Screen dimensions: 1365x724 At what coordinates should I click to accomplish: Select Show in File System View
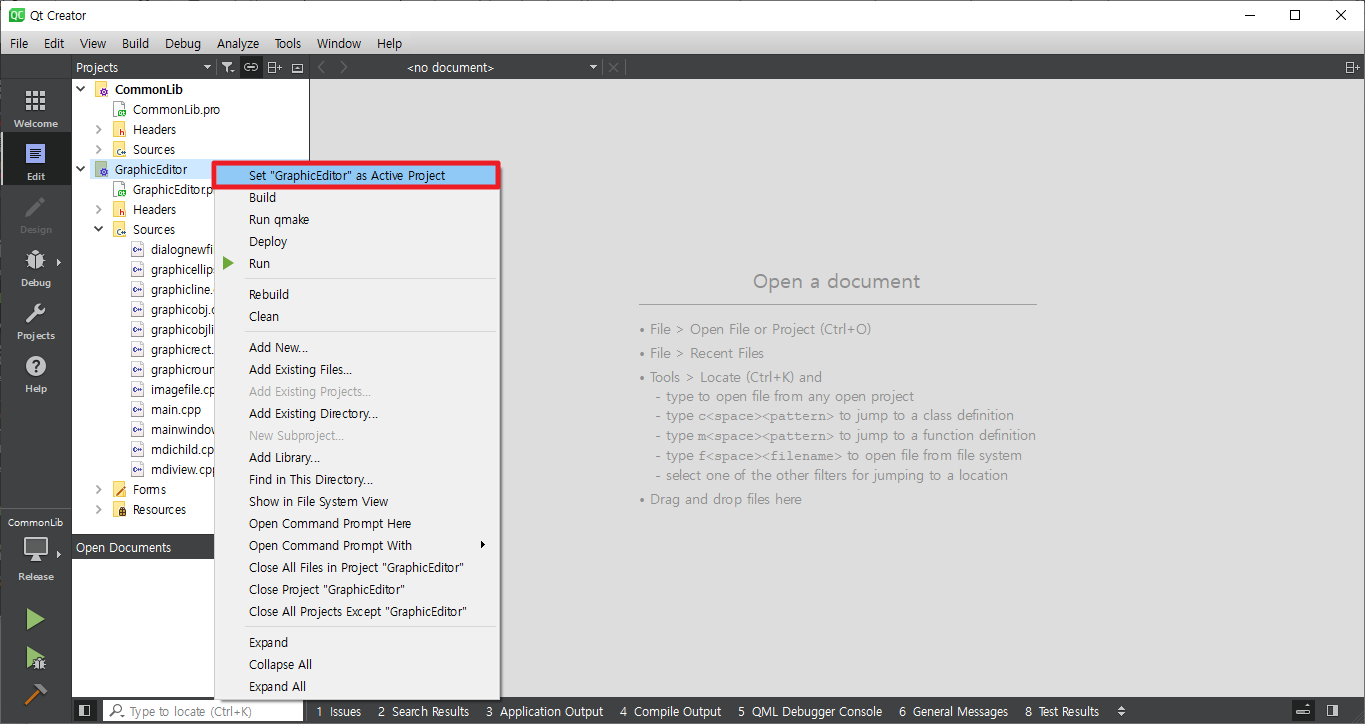[x=357, y=501]
